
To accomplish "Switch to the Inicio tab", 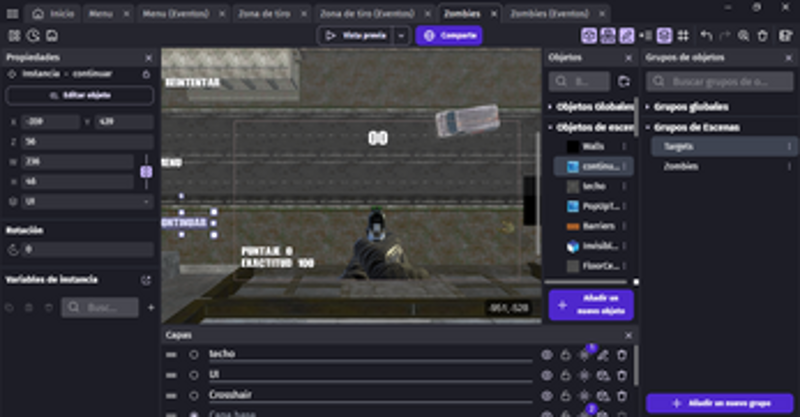I will 53,14.
